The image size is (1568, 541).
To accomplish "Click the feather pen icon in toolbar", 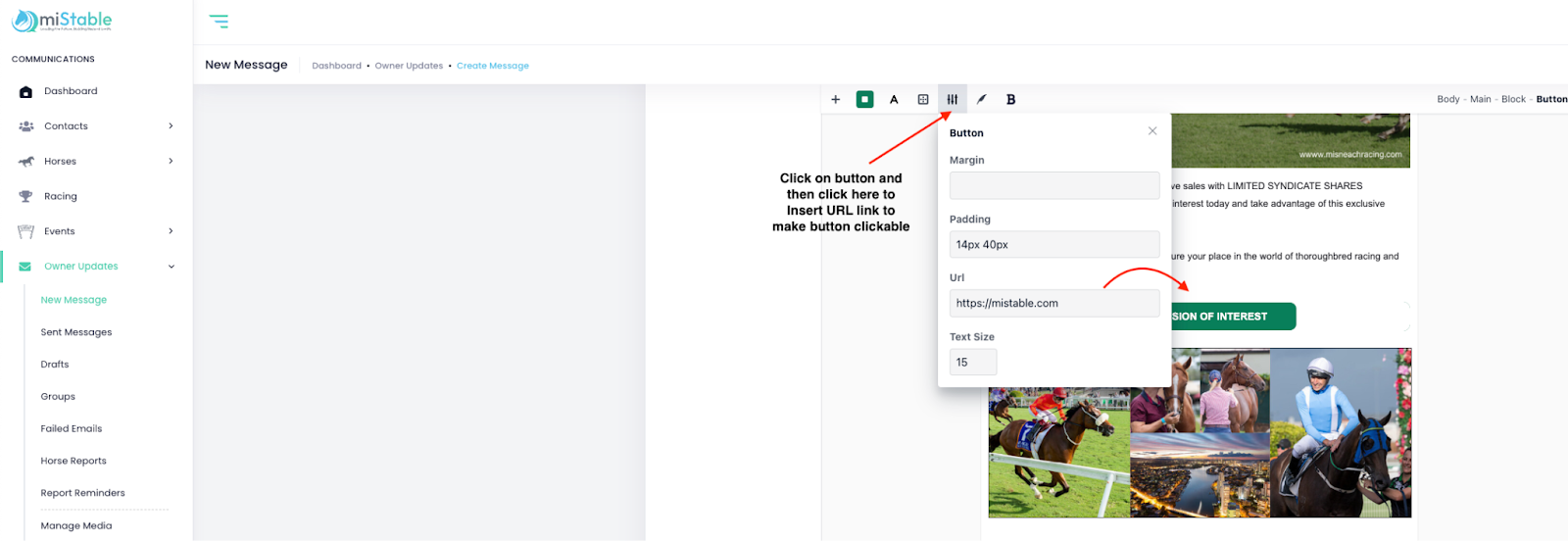I will [x=981, y=99].
